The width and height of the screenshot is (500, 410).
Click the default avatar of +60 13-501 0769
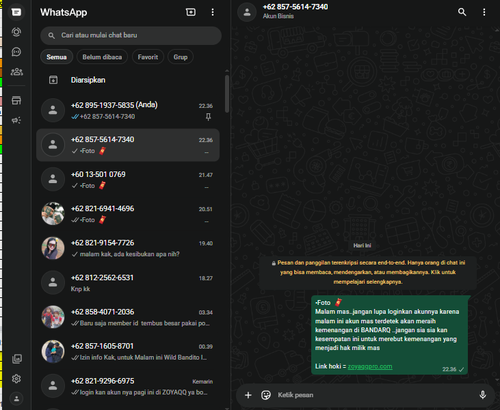pos(53,179)
